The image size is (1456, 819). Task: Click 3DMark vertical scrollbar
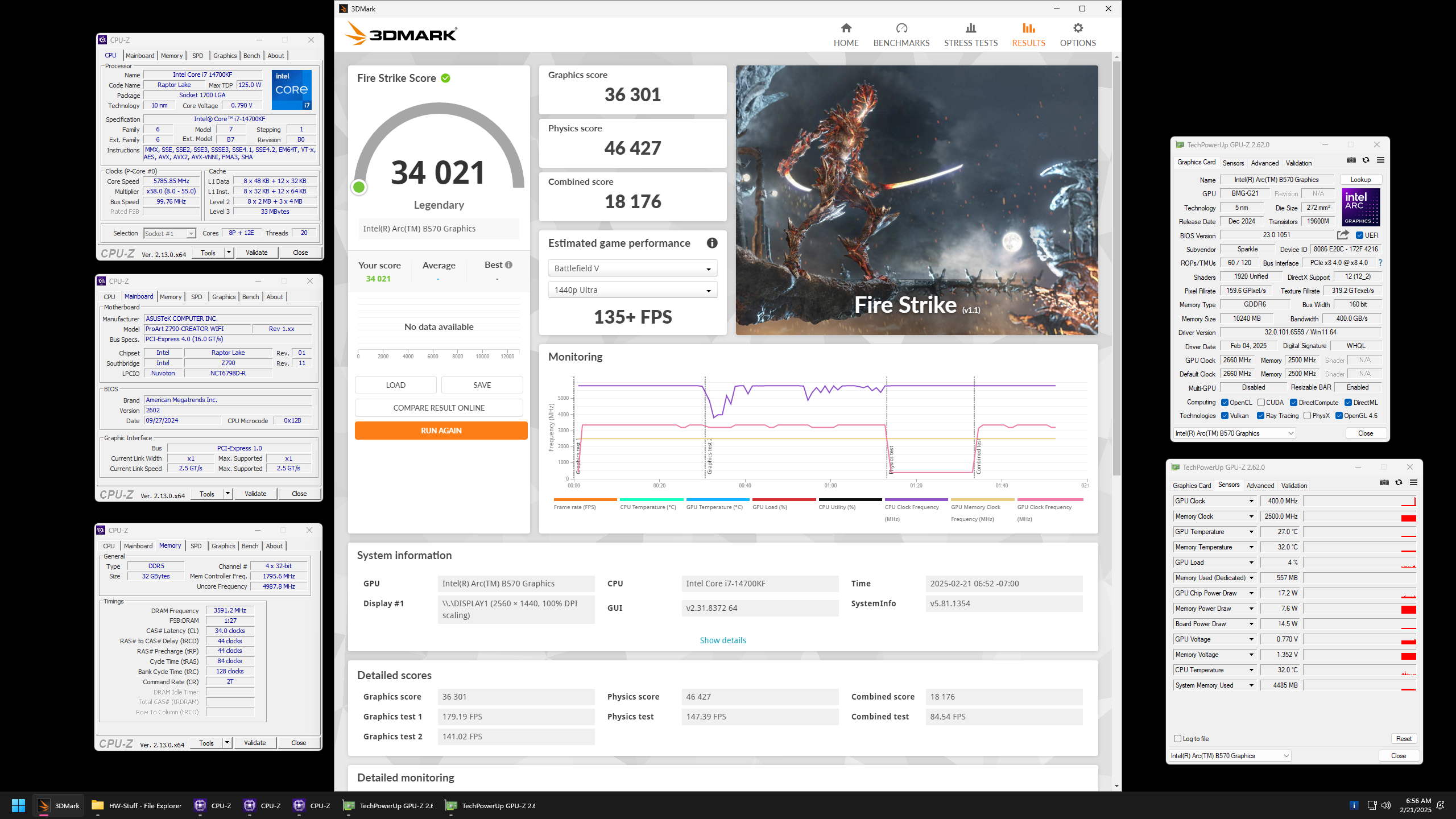click(x=1116, y=267)
